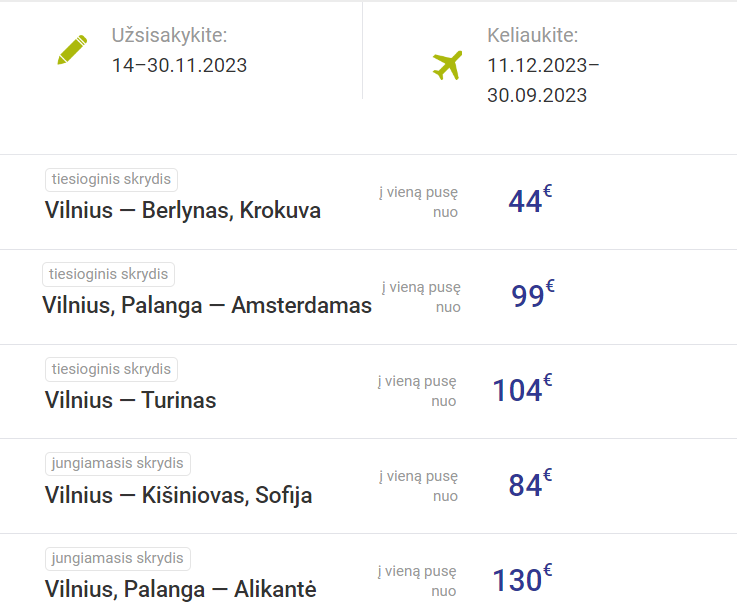Click the 84 € price
This screenshot has height=614, width=737.
pos(529,484)
